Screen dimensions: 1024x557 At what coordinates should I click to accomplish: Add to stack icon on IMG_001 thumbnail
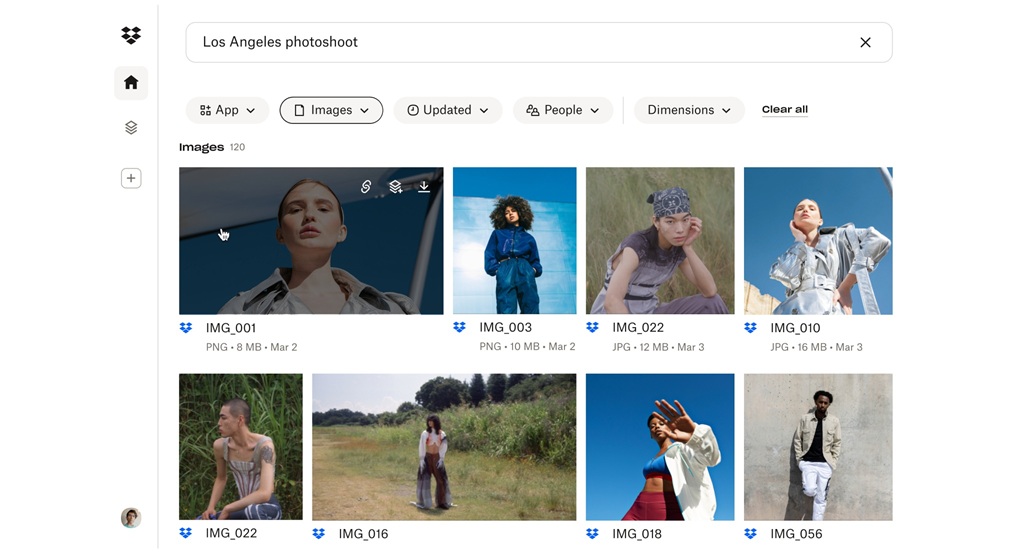396,187
